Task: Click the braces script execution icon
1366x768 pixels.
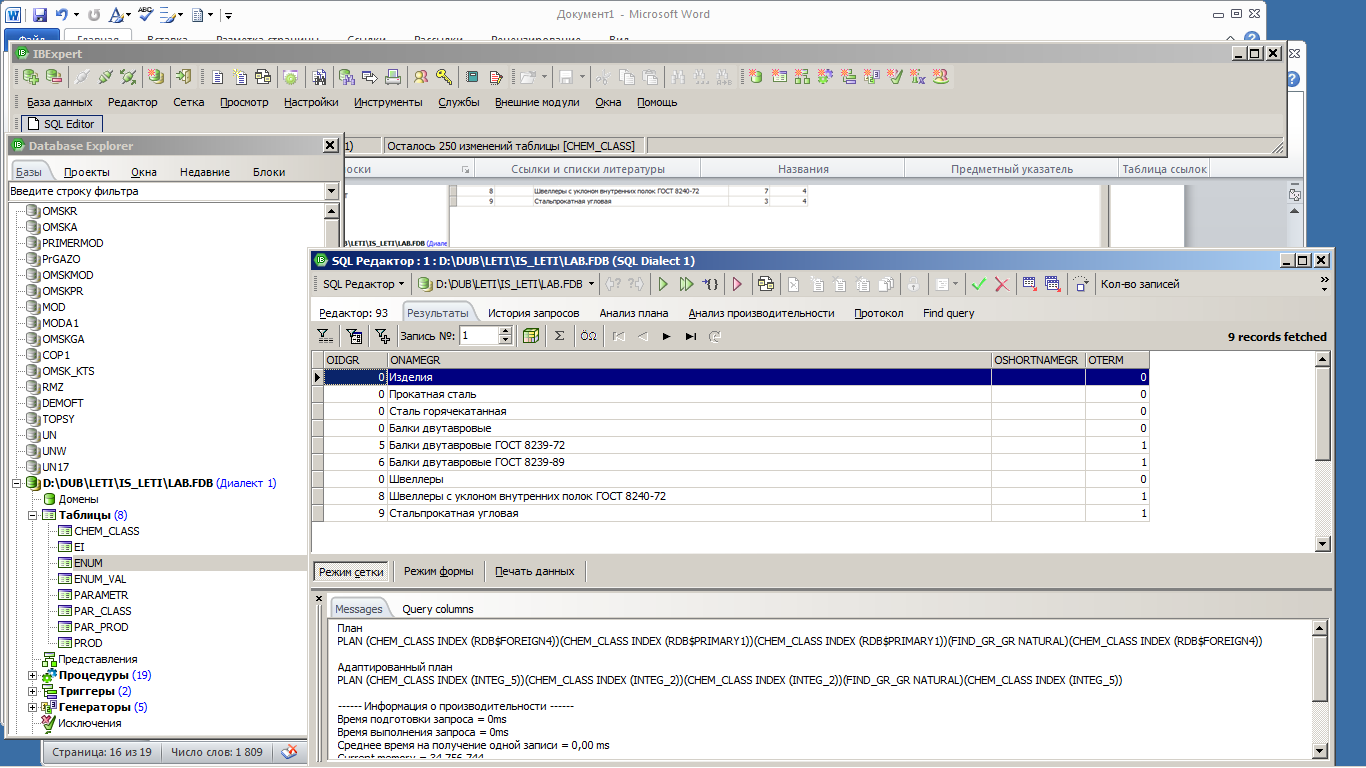Action: click(710, 284)
